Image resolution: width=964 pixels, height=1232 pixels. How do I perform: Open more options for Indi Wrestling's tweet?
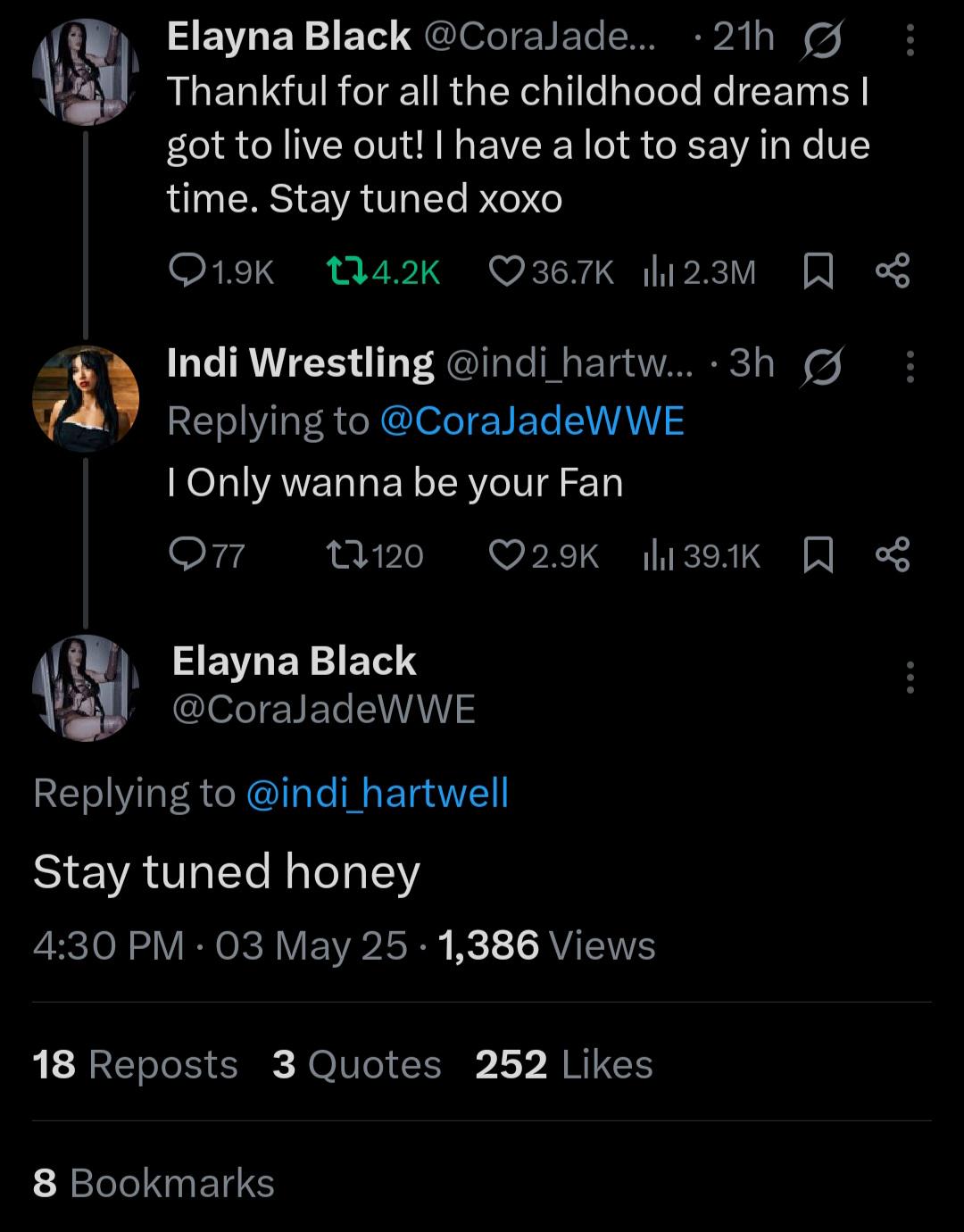pos(910,366)
